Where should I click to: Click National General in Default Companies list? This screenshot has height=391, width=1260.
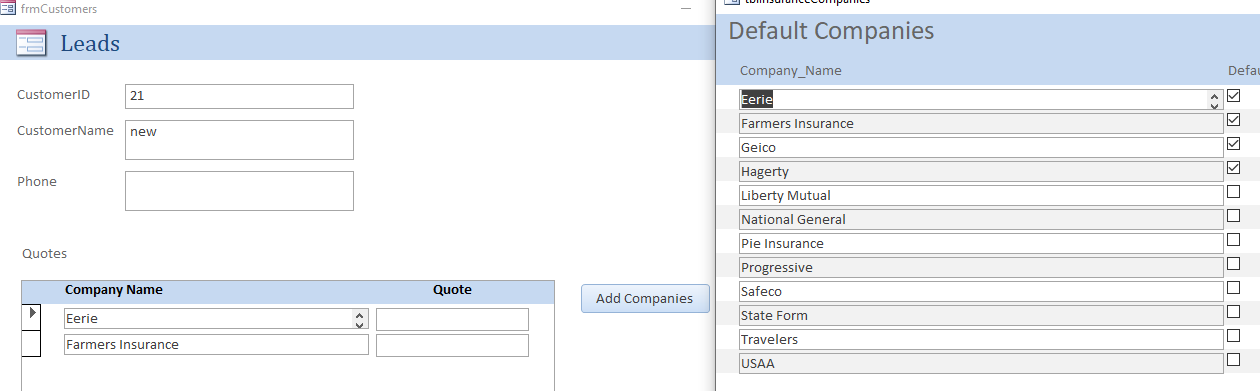click(x=982, y=220)
